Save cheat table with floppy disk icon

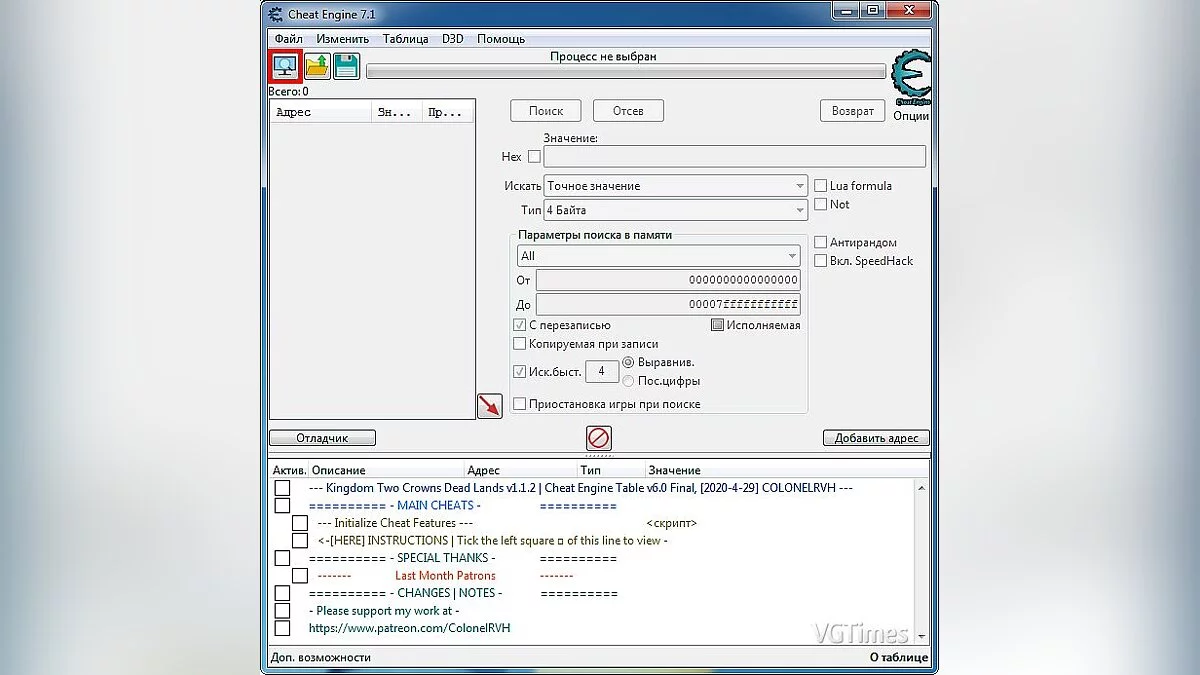346,67
